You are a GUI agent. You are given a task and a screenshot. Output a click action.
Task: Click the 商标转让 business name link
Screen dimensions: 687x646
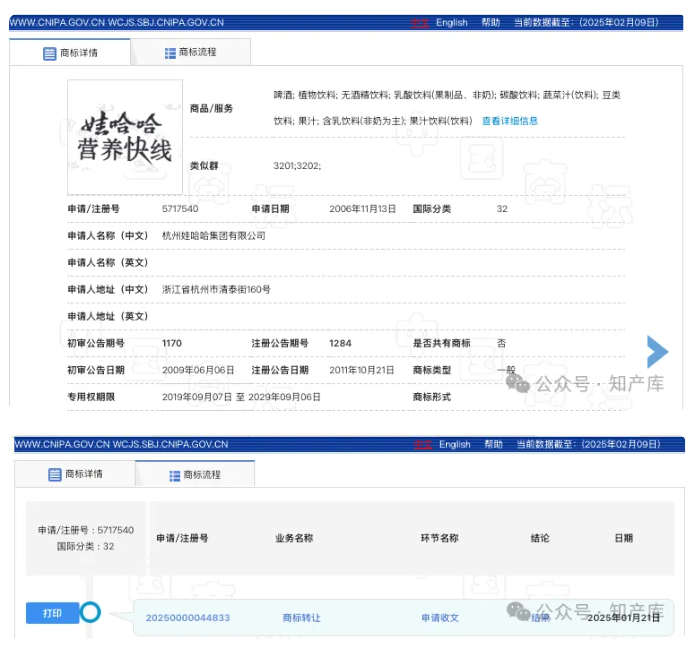[x=301, y=618]
